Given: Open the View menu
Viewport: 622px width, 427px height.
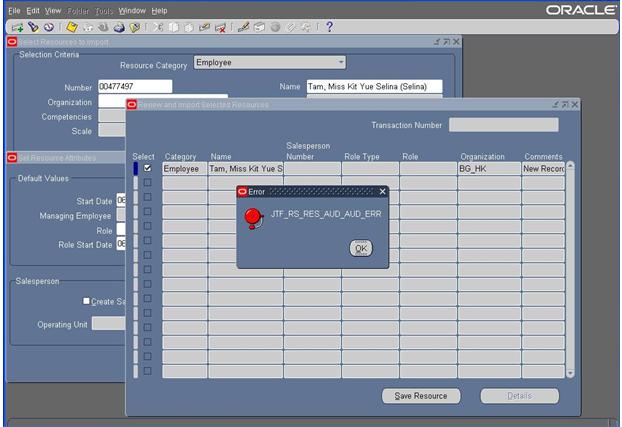Looking at the screenshot, I should [53, 11].
